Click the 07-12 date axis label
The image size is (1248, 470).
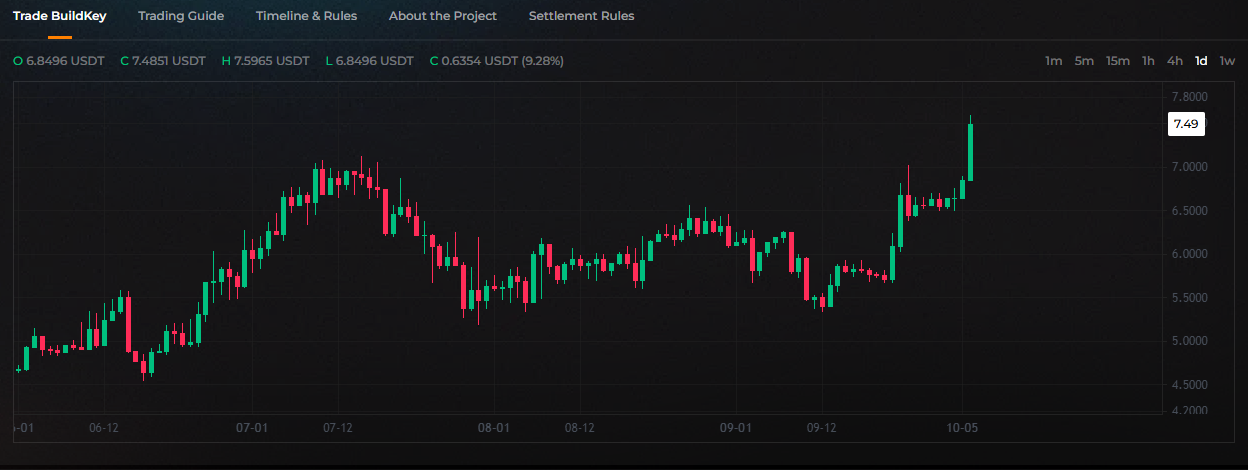click(x=338, y=427)
